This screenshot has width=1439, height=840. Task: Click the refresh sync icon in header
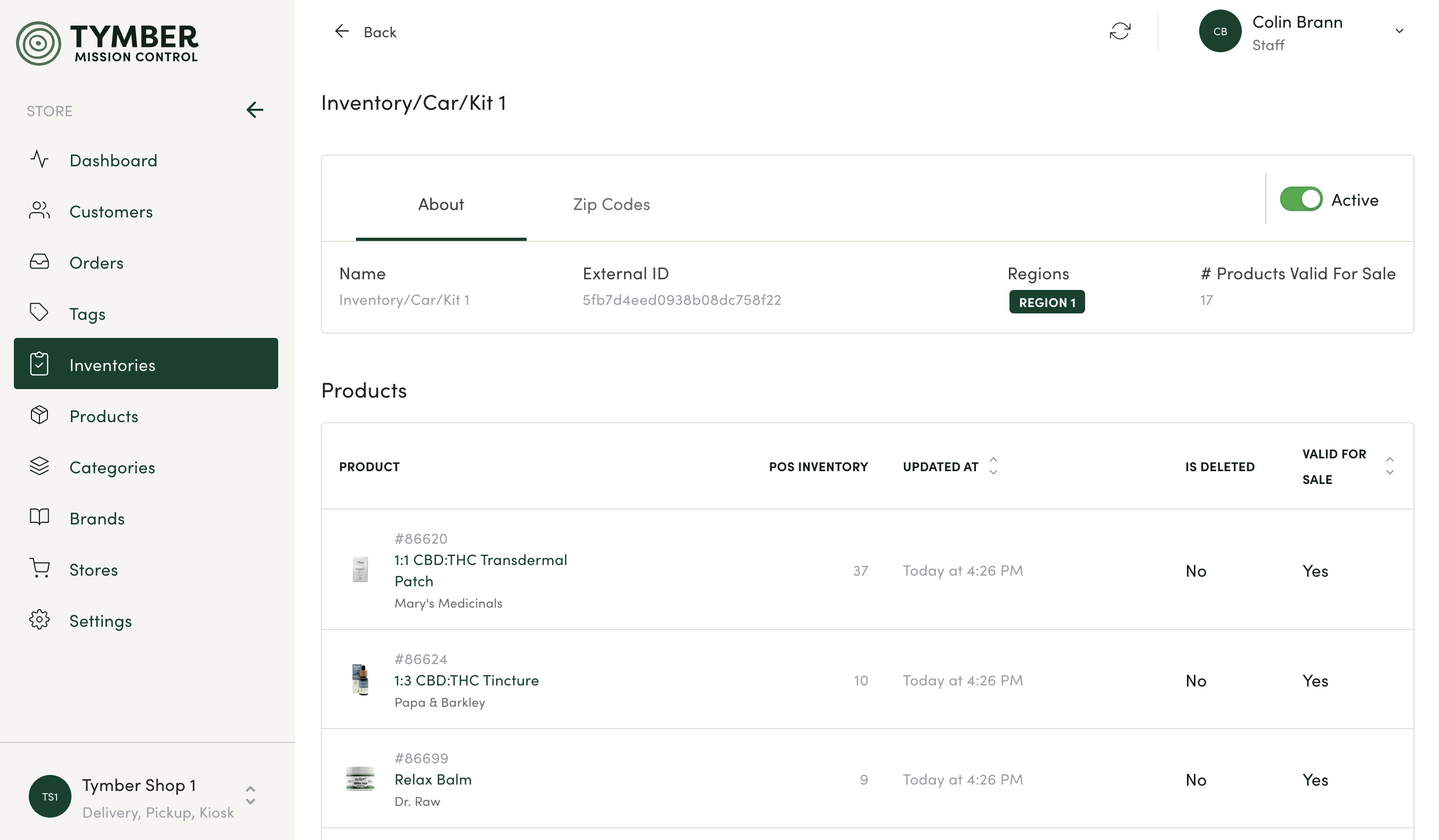(1119, 31)
